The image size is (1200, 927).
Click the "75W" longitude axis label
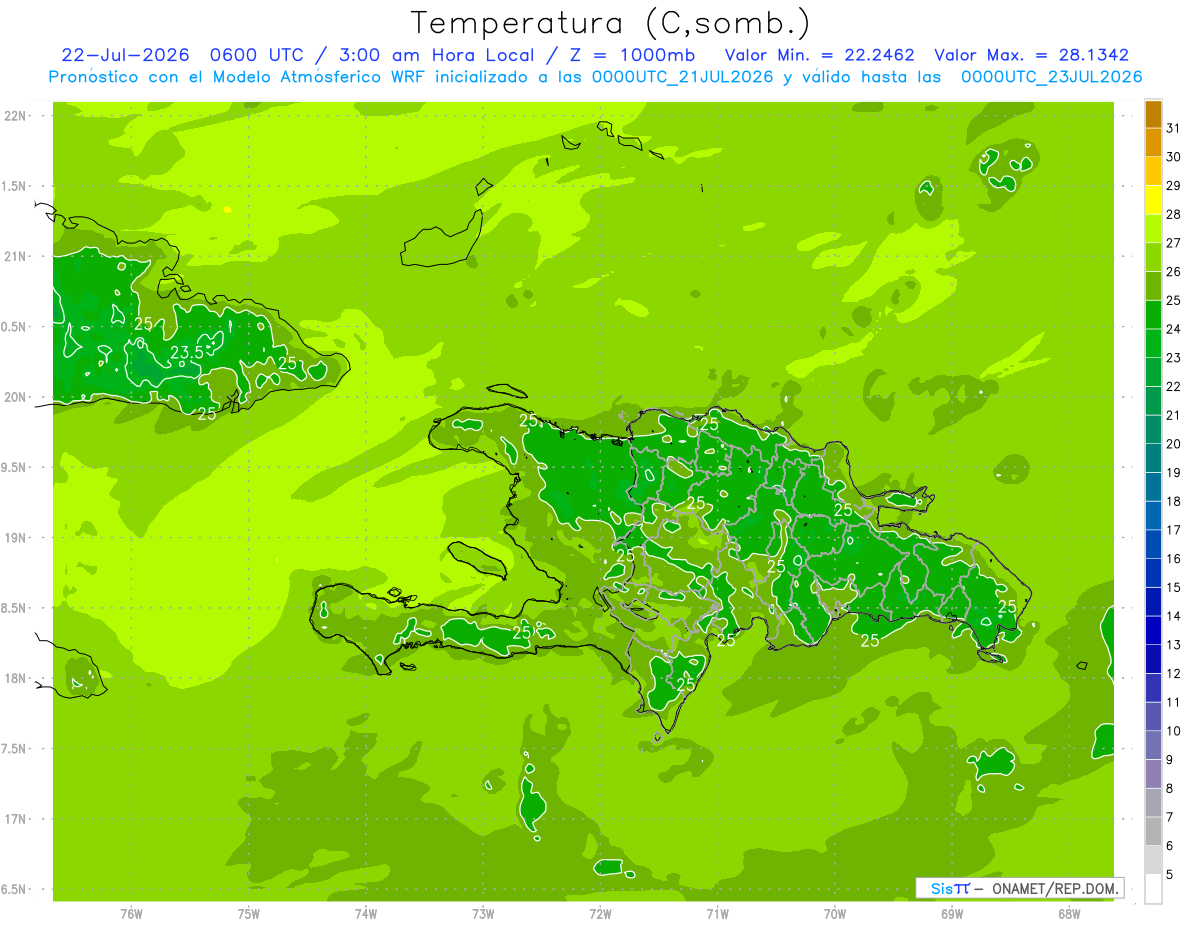point(248,913)
